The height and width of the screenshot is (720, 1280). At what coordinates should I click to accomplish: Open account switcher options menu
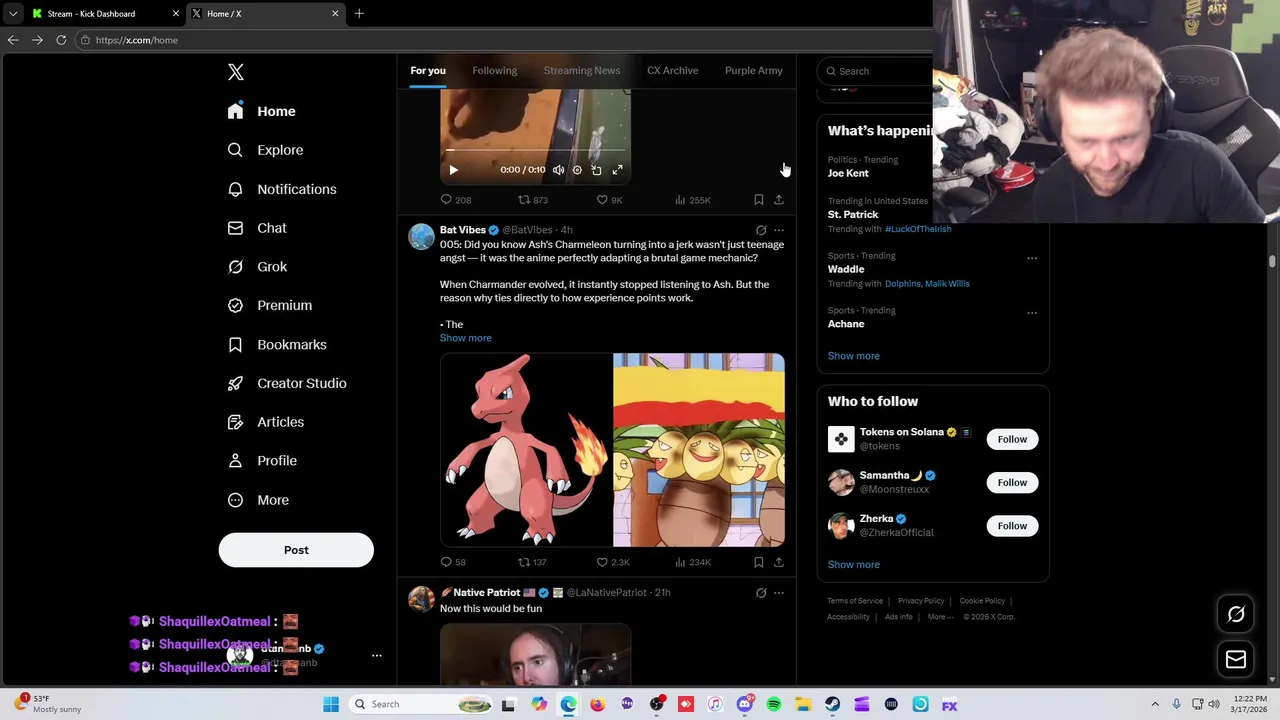tap(377, 656)
